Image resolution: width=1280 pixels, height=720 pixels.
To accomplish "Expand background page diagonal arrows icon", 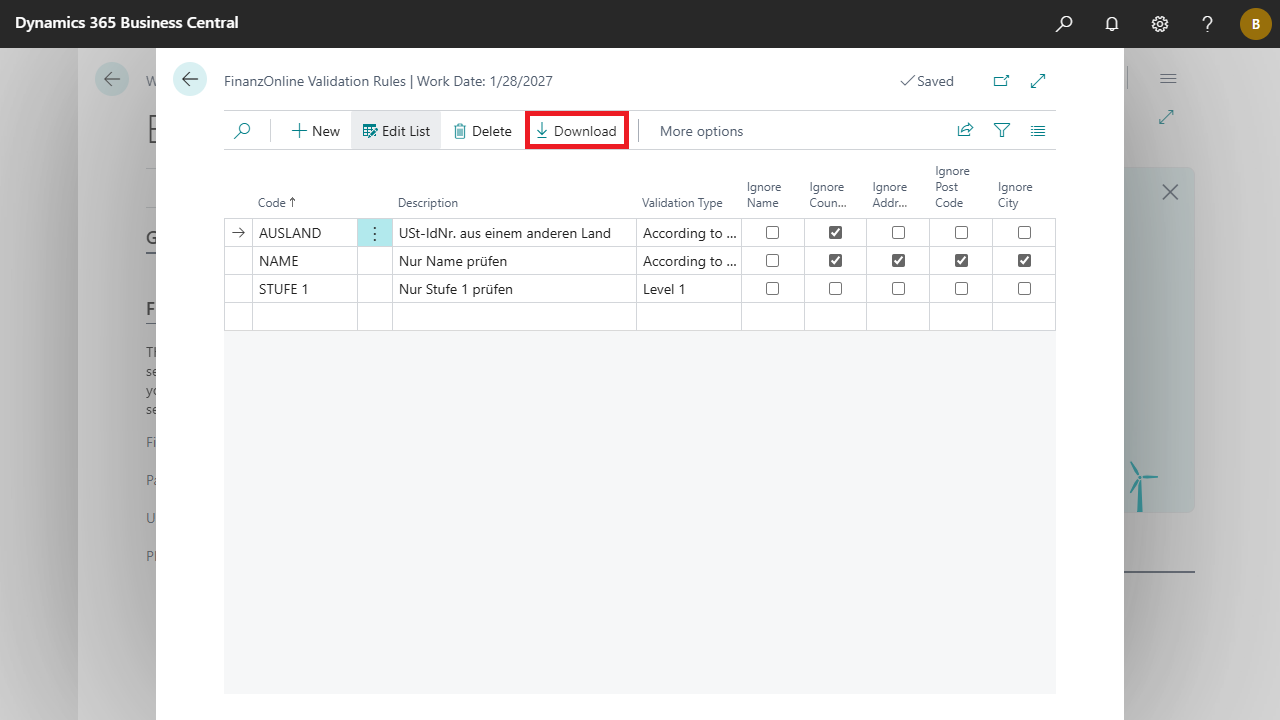I will coord(1166,117).
